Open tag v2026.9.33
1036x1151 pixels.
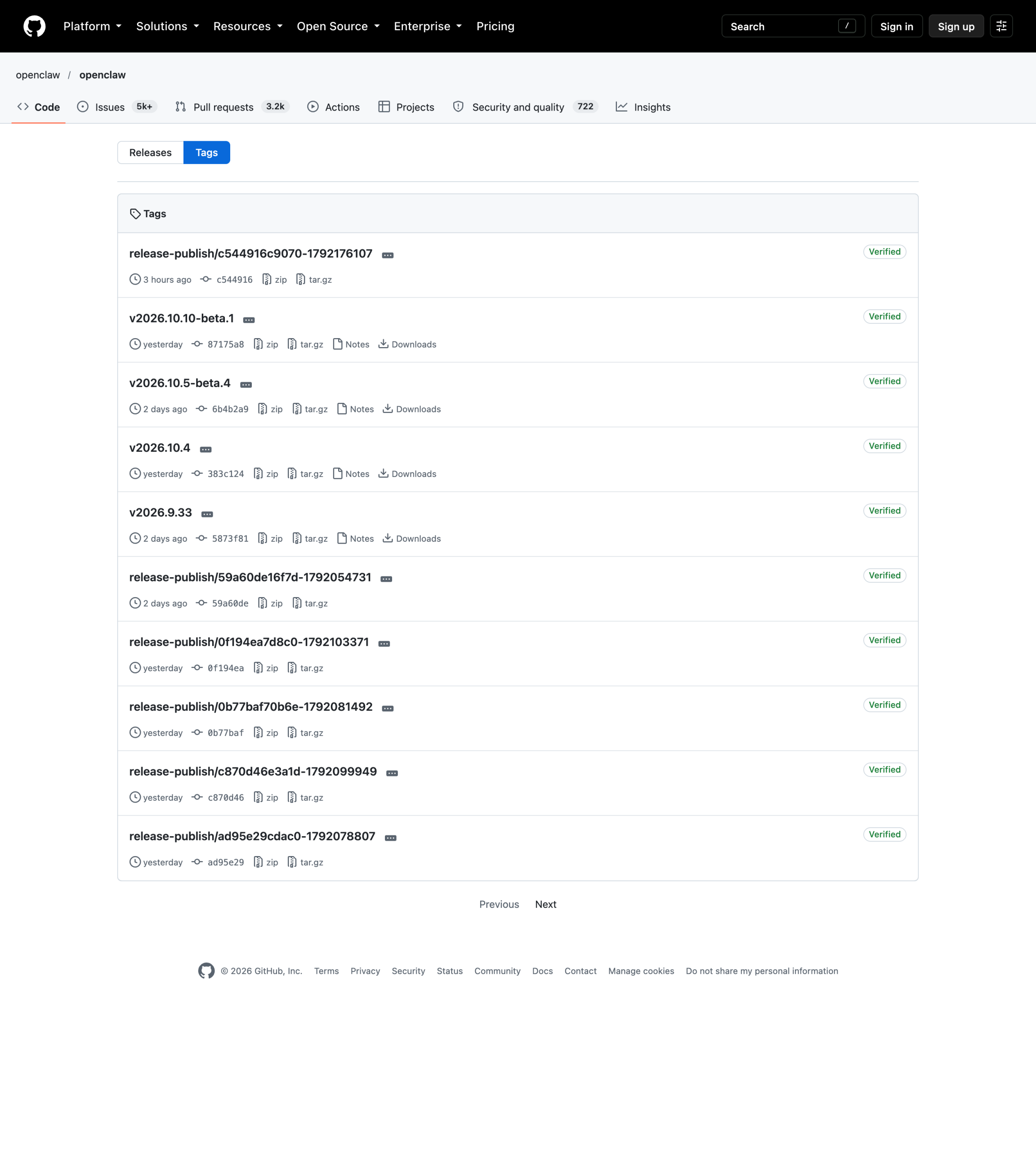(161, 513)
